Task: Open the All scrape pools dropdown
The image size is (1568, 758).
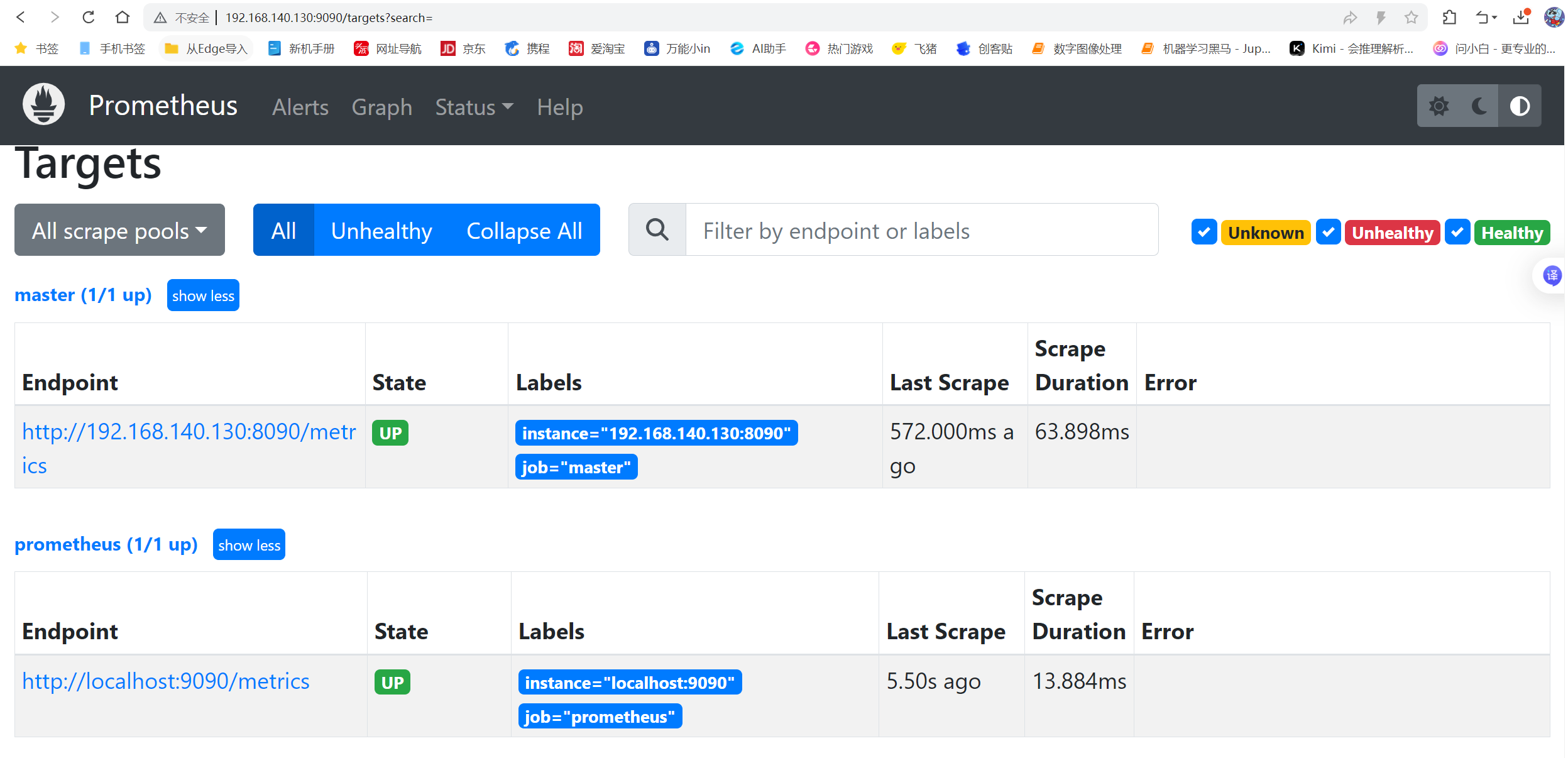Action: 119,230
